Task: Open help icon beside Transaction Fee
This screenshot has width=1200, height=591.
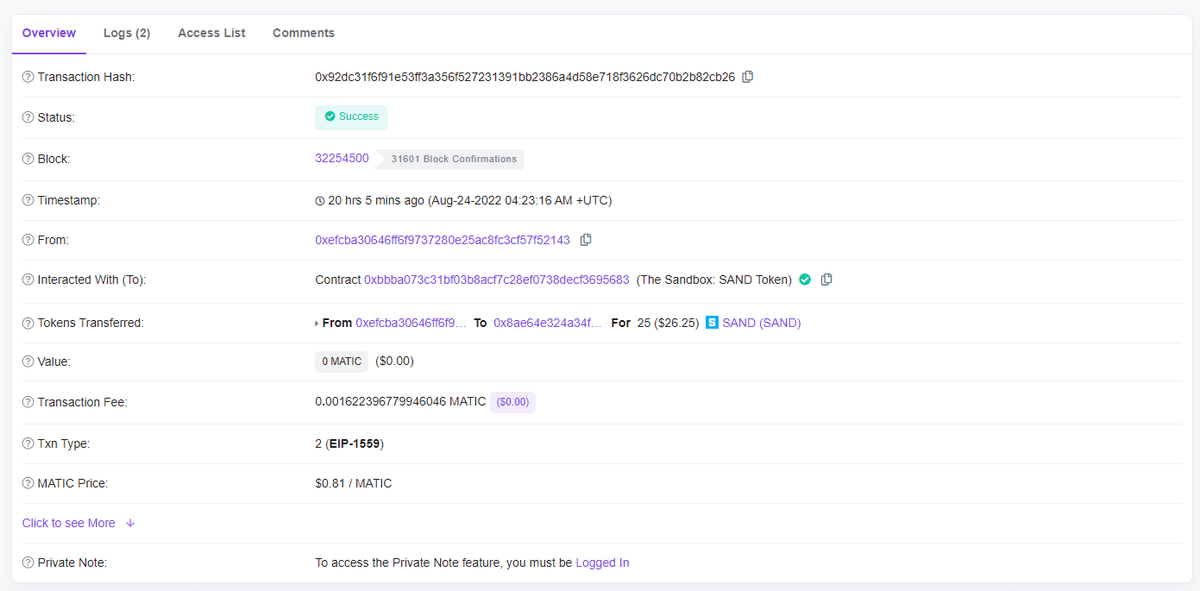Action: [28, 402]
